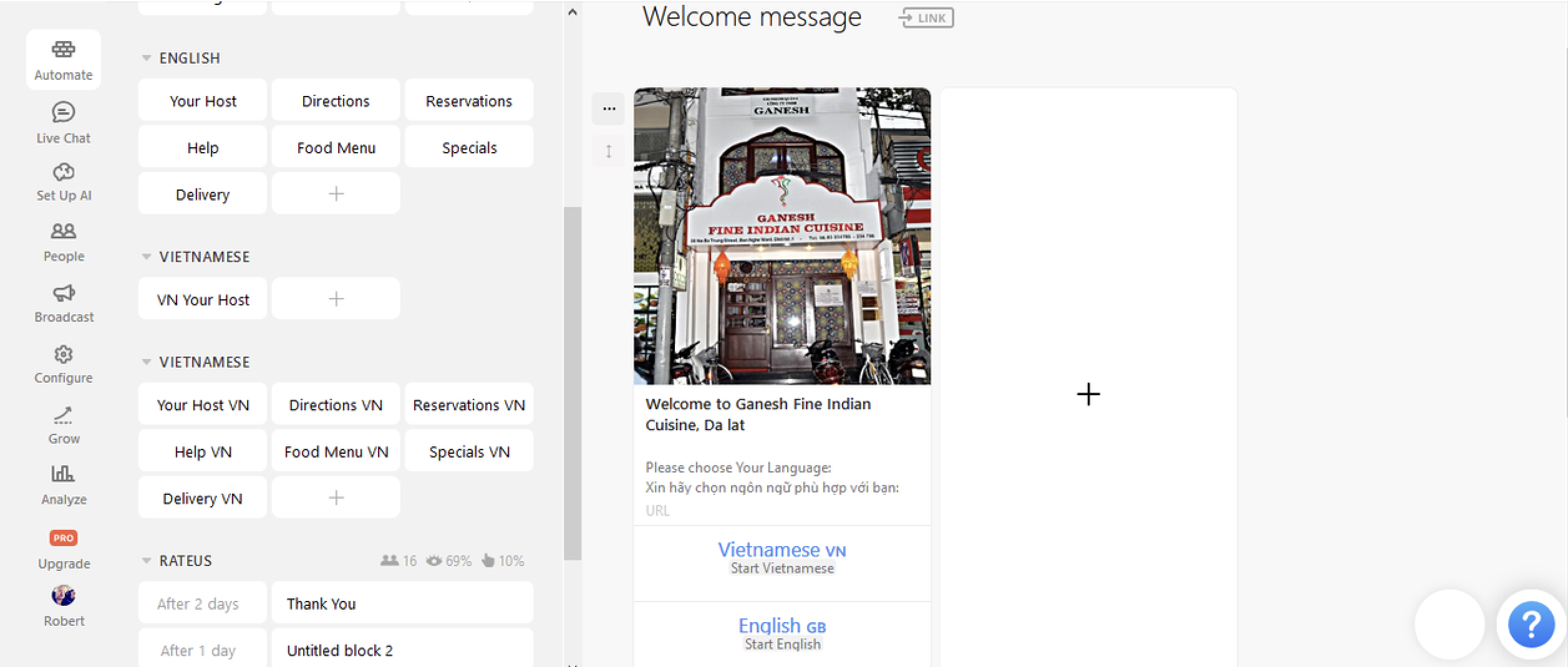Open the Your Host VN block

pos(203,404)
